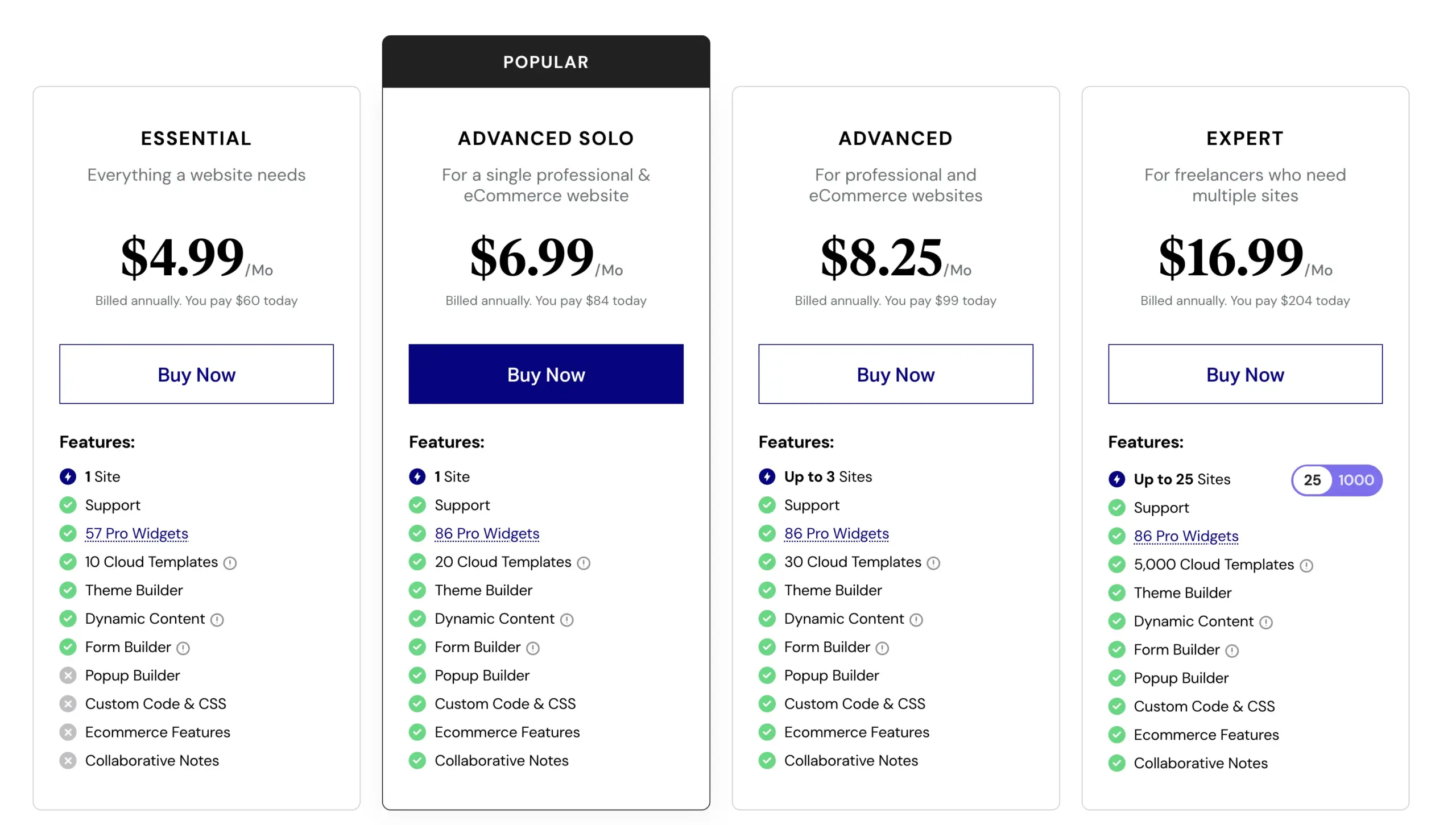Click info icon beside 30 Cloud Templates

coord(933,562)
